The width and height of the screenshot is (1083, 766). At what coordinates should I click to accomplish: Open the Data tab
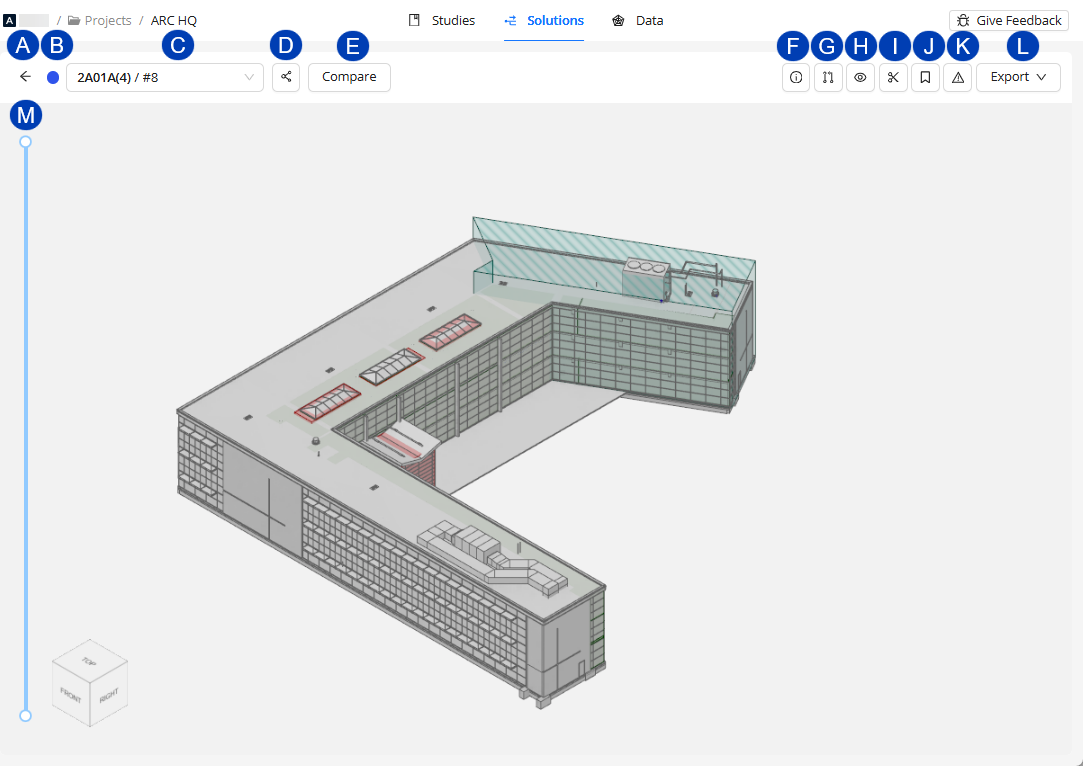pyautogui.click(x=638, y=21)
